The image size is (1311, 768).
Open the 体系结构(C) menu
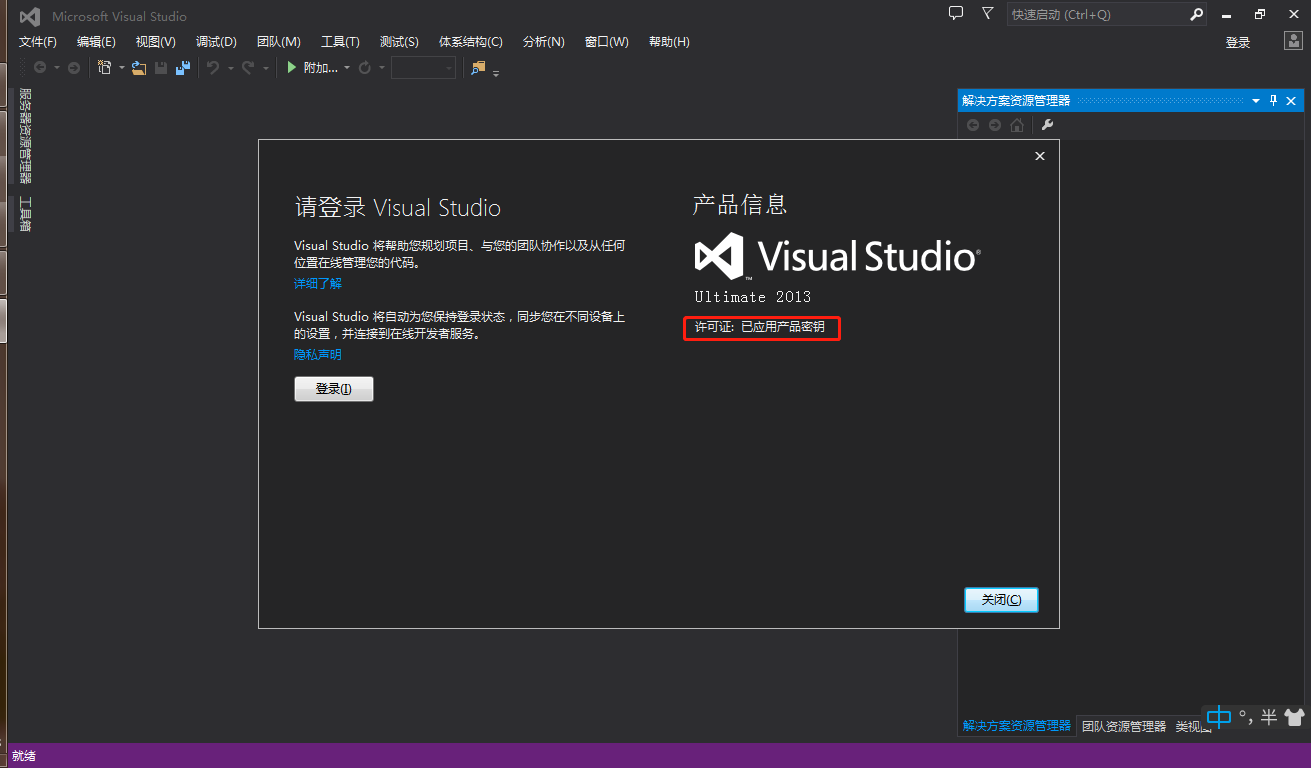(x=470, y=41)
